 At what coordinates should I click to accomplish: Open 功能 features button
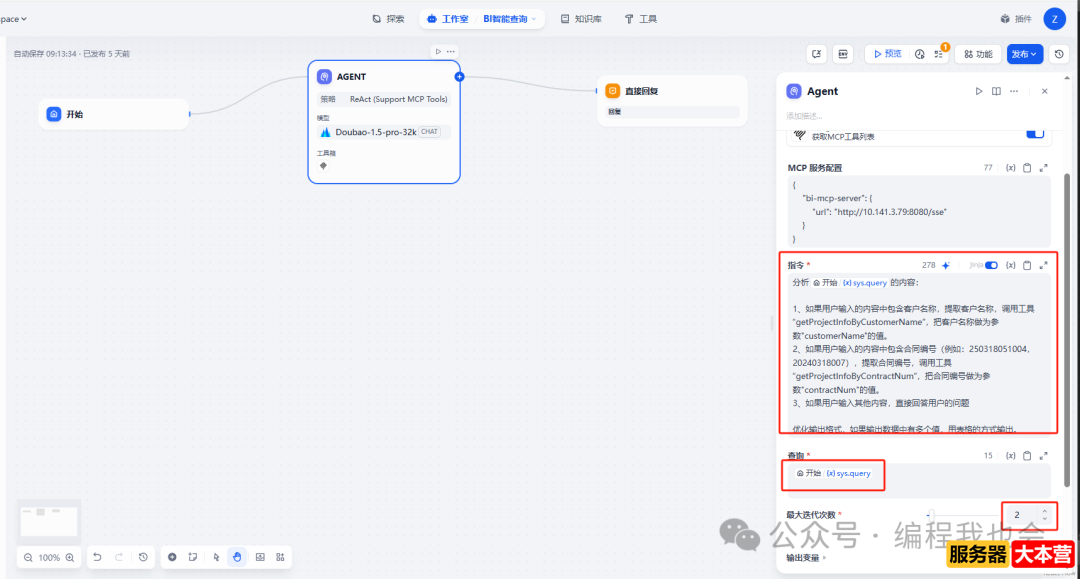pyautogui.click(x=978, y=54)
